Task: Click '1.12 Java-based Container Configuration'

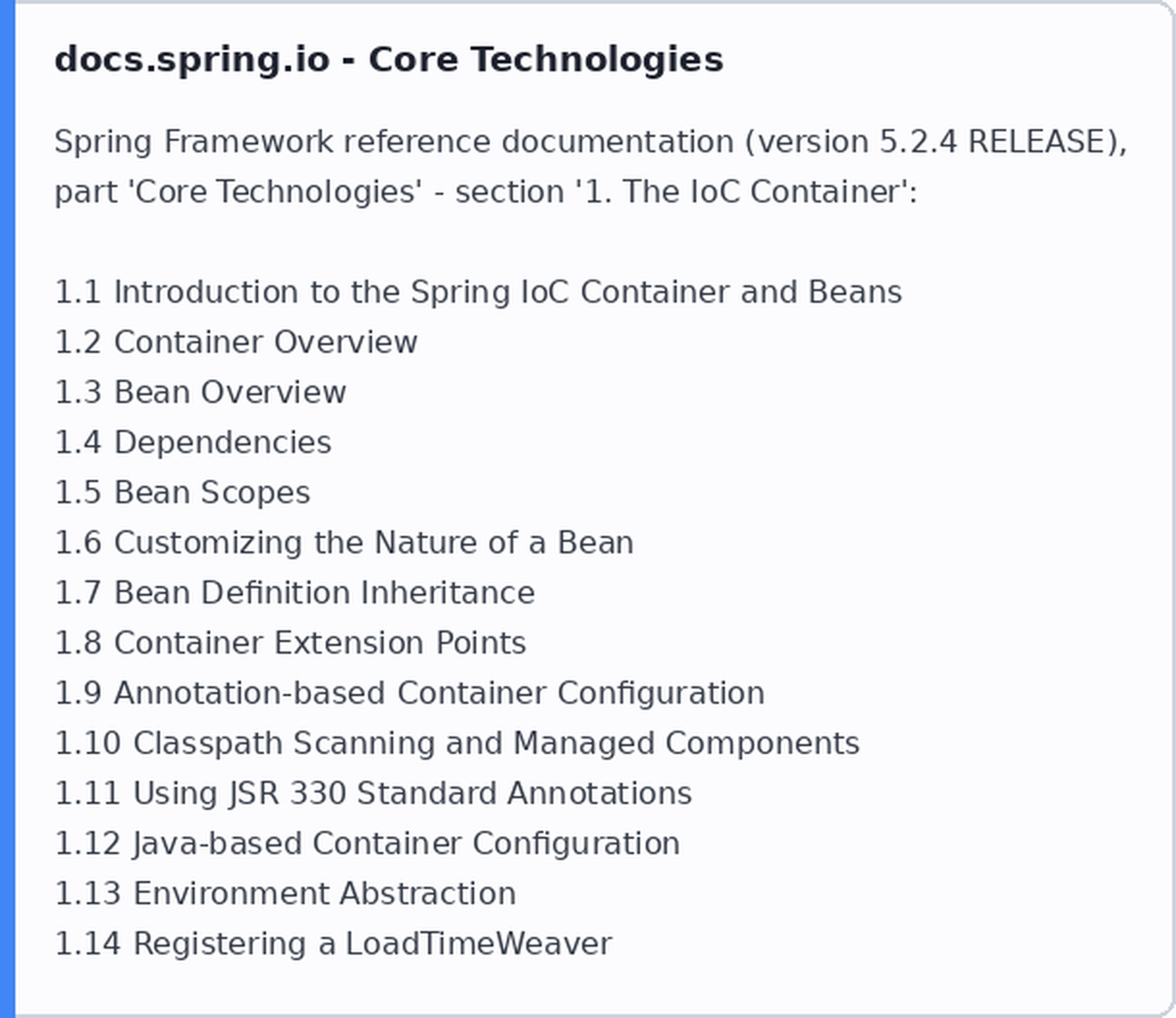Action: (367, 844)
